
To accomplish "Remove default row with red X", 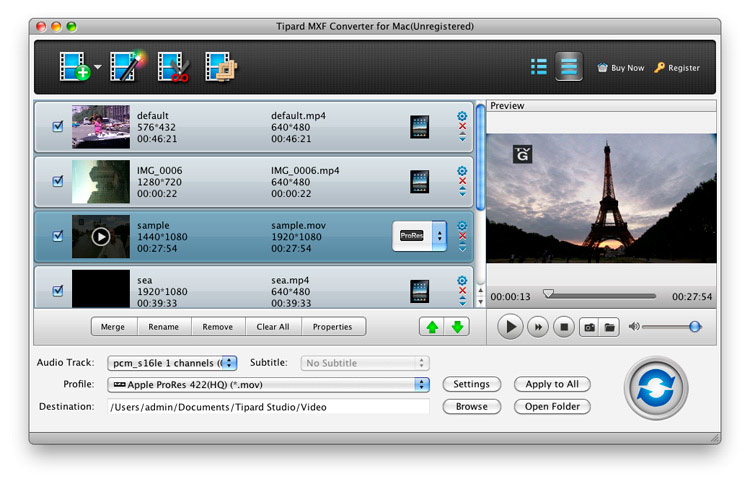I will point(463,126).
